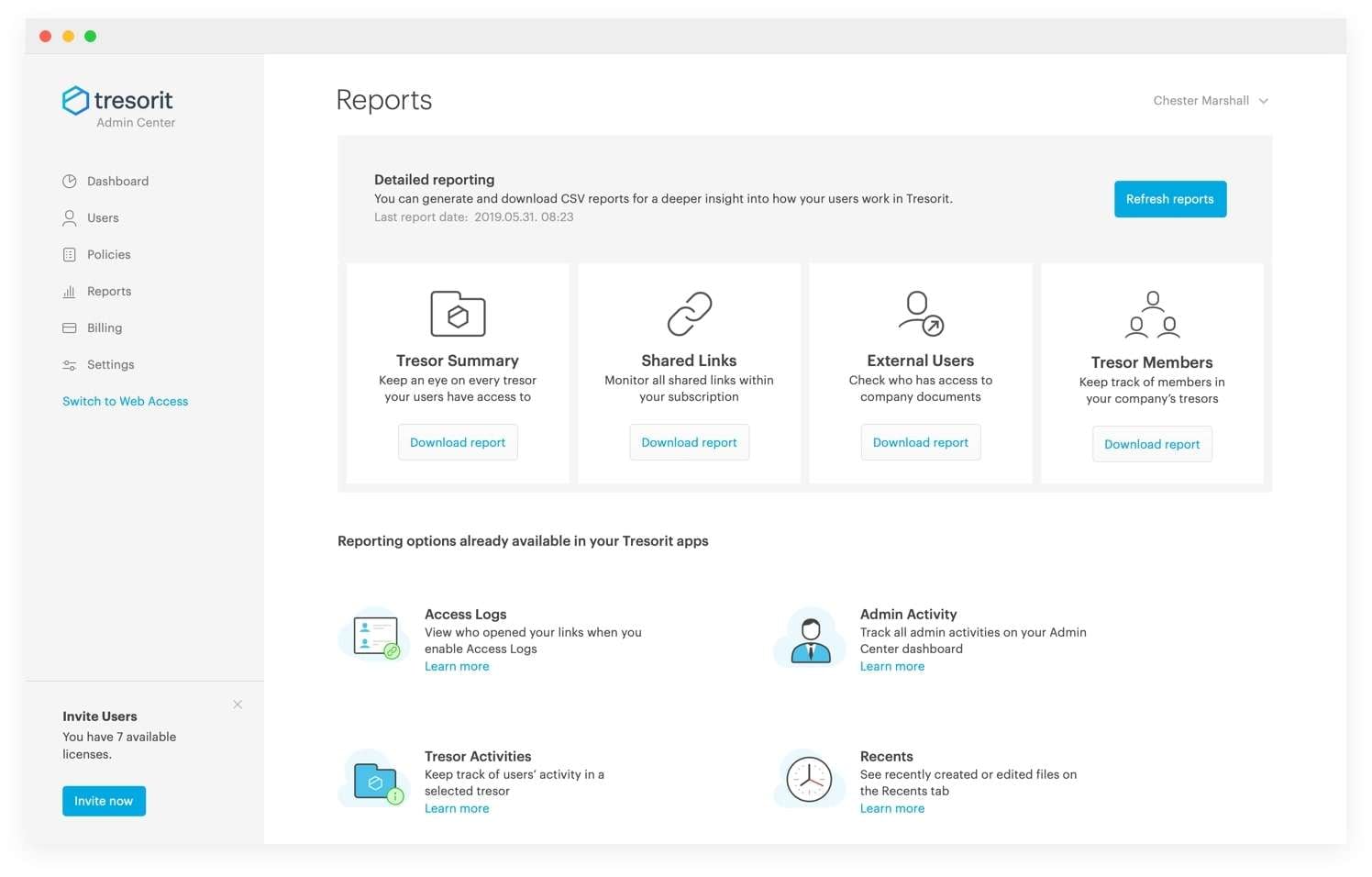Click the Tresor Summary folder icon

point(458,314)
